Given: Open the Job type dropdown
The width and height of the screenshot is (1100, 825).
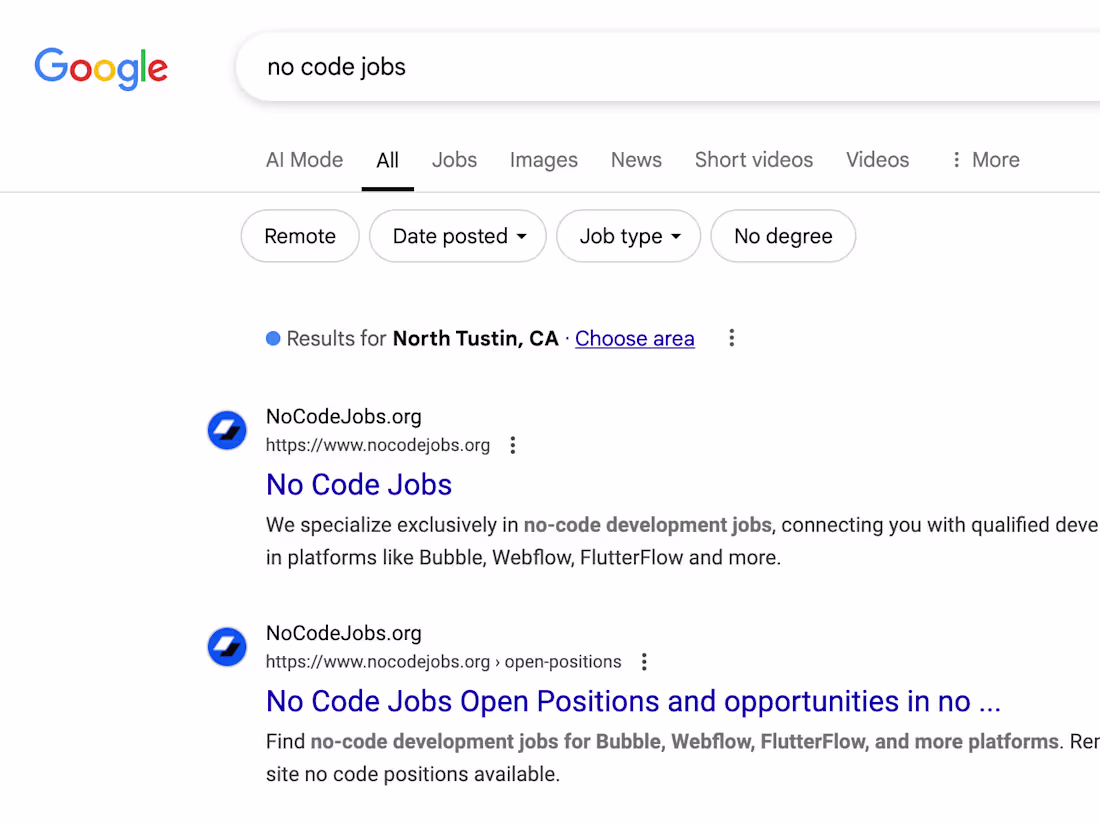Looking at the screenshot, I should click(628, 236).
